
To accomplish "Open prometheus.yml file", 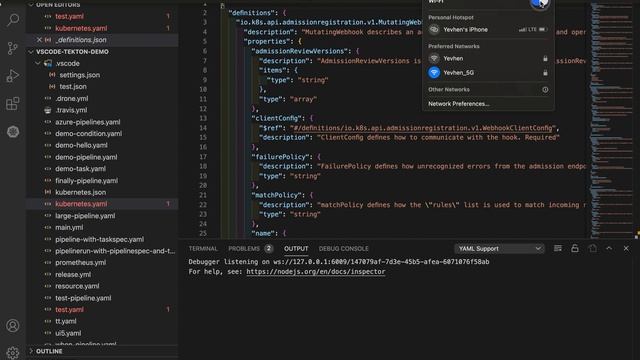I will [x=102, y=262].
